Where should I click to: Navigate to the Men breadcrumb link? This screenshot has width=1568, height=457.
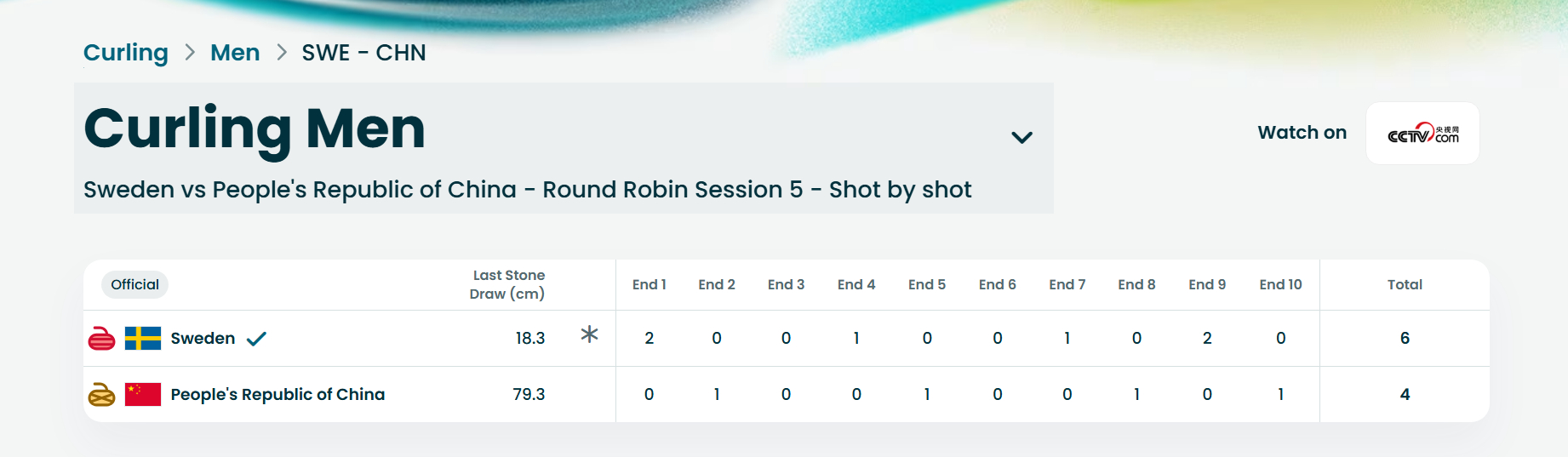click(x=235, y=53)
